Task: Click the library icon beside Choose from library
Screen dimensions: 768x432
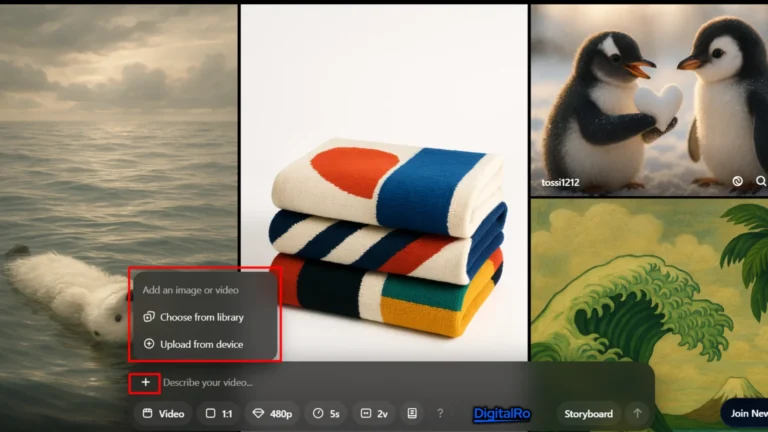Action: 149,317
